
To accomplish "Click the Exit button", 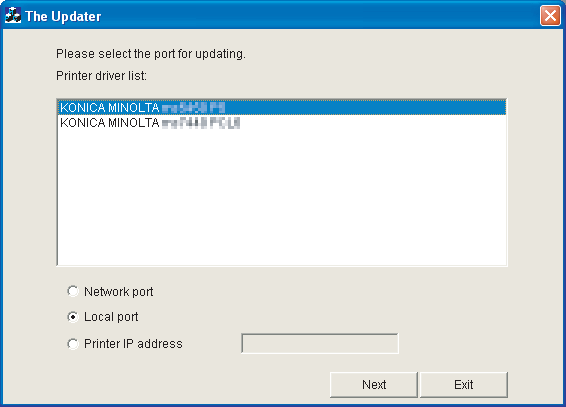I will 464,385.
